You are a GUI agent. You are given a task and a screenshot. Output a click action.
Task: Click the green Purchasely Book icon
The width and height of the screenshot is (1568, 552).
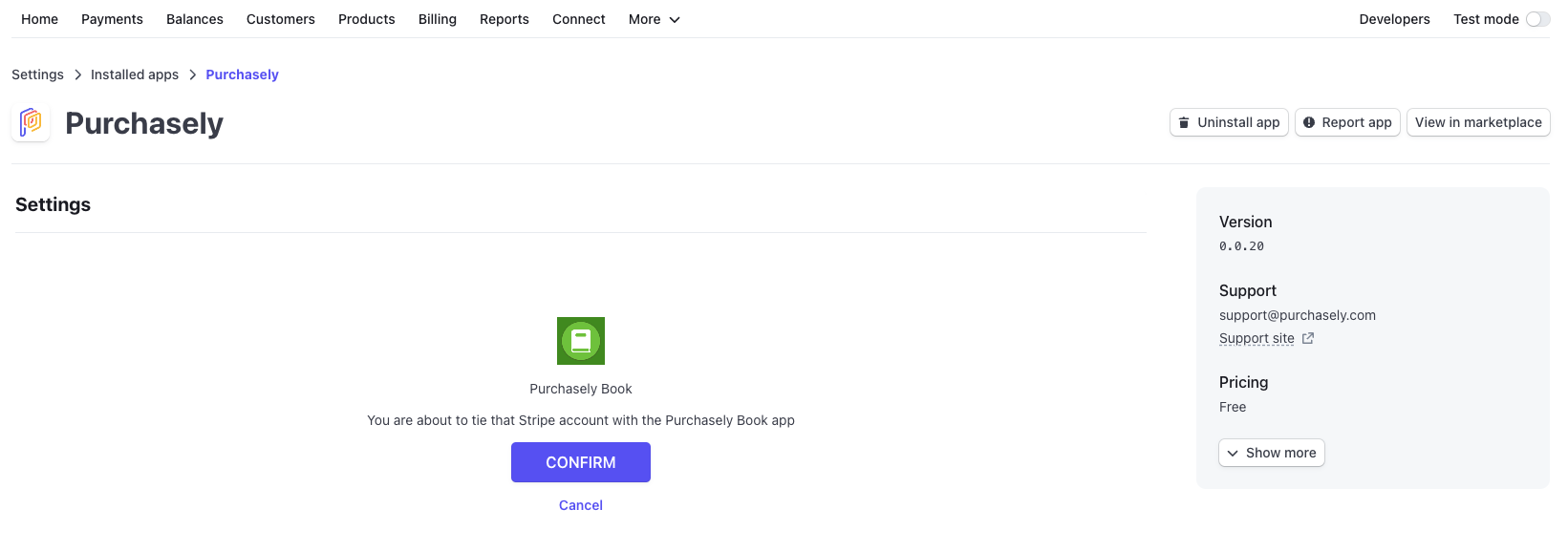click(581, 341)
